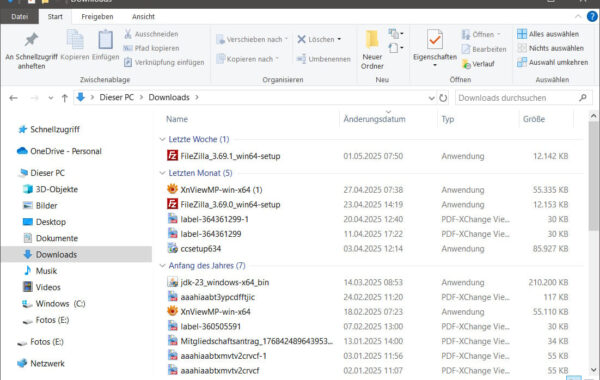Select the jdk-23_windows-x64_bin file icon

tap(172, 282)
